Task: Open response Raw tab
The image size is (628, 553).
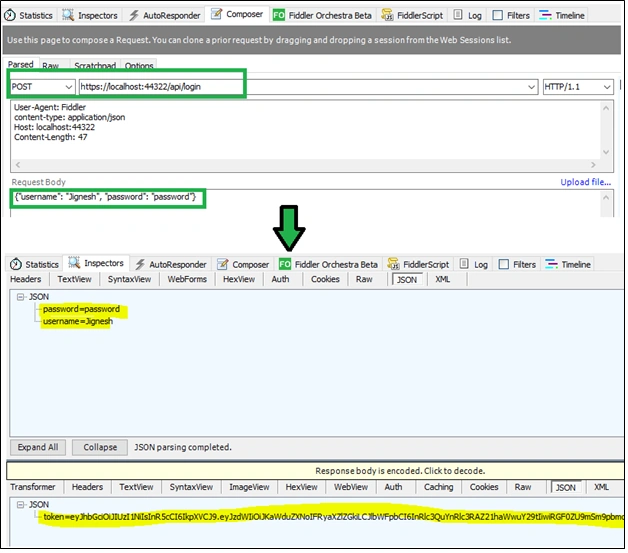Action: click(x=523, y=487)
